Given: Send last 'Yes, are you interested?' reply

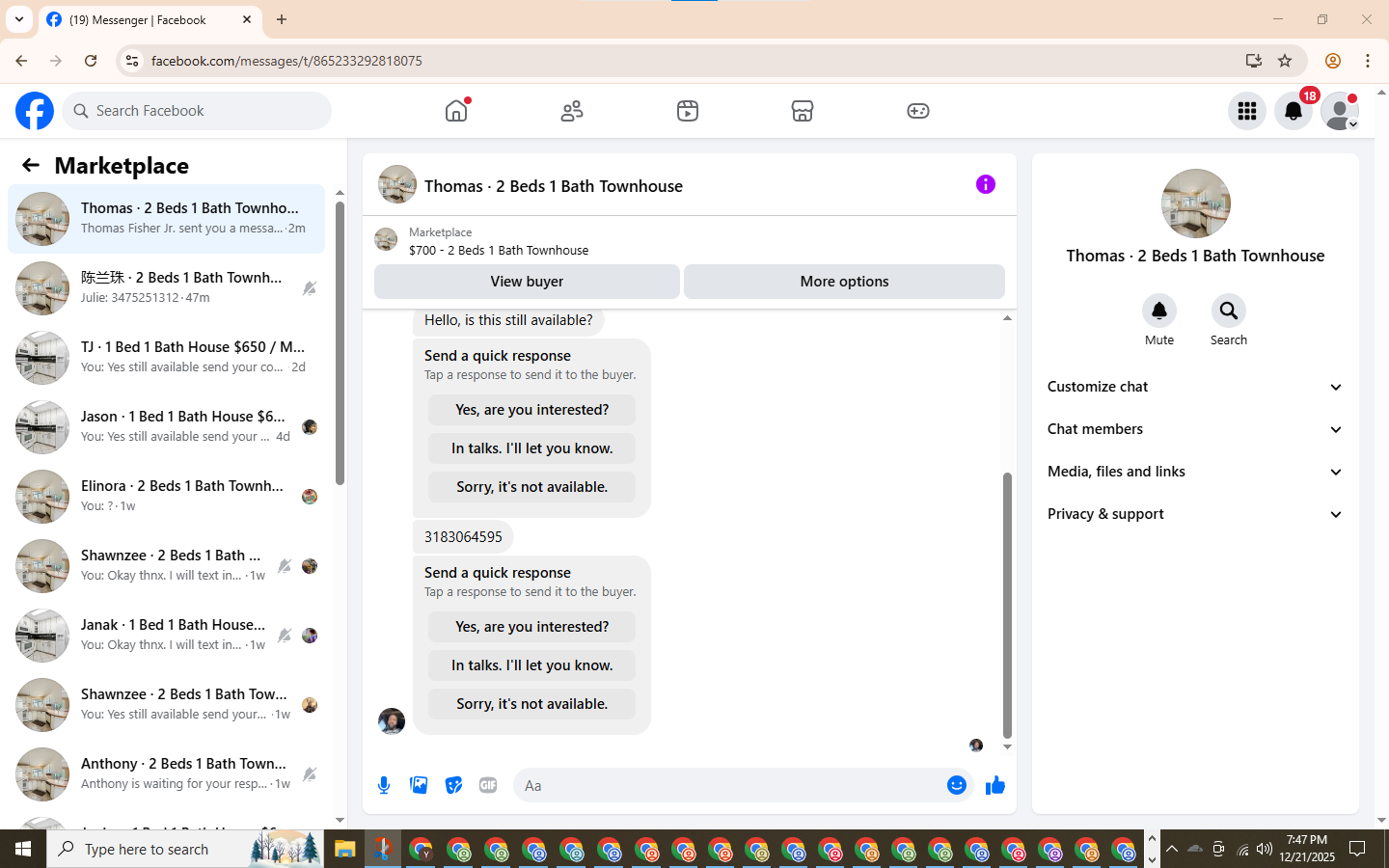Looking at the screenshot, I should point(531,627).
